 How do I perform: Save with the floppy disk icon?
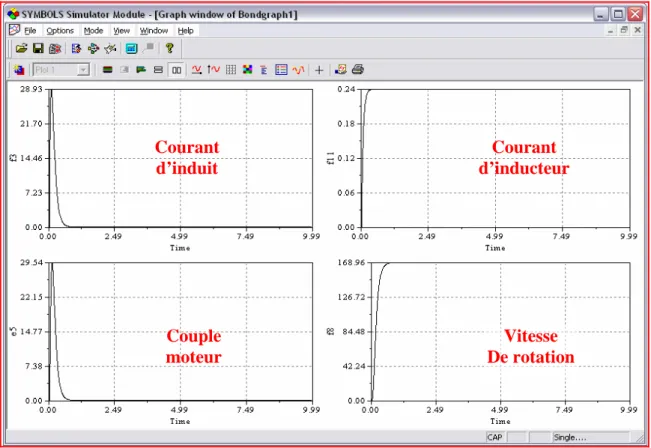coord(38,49)
